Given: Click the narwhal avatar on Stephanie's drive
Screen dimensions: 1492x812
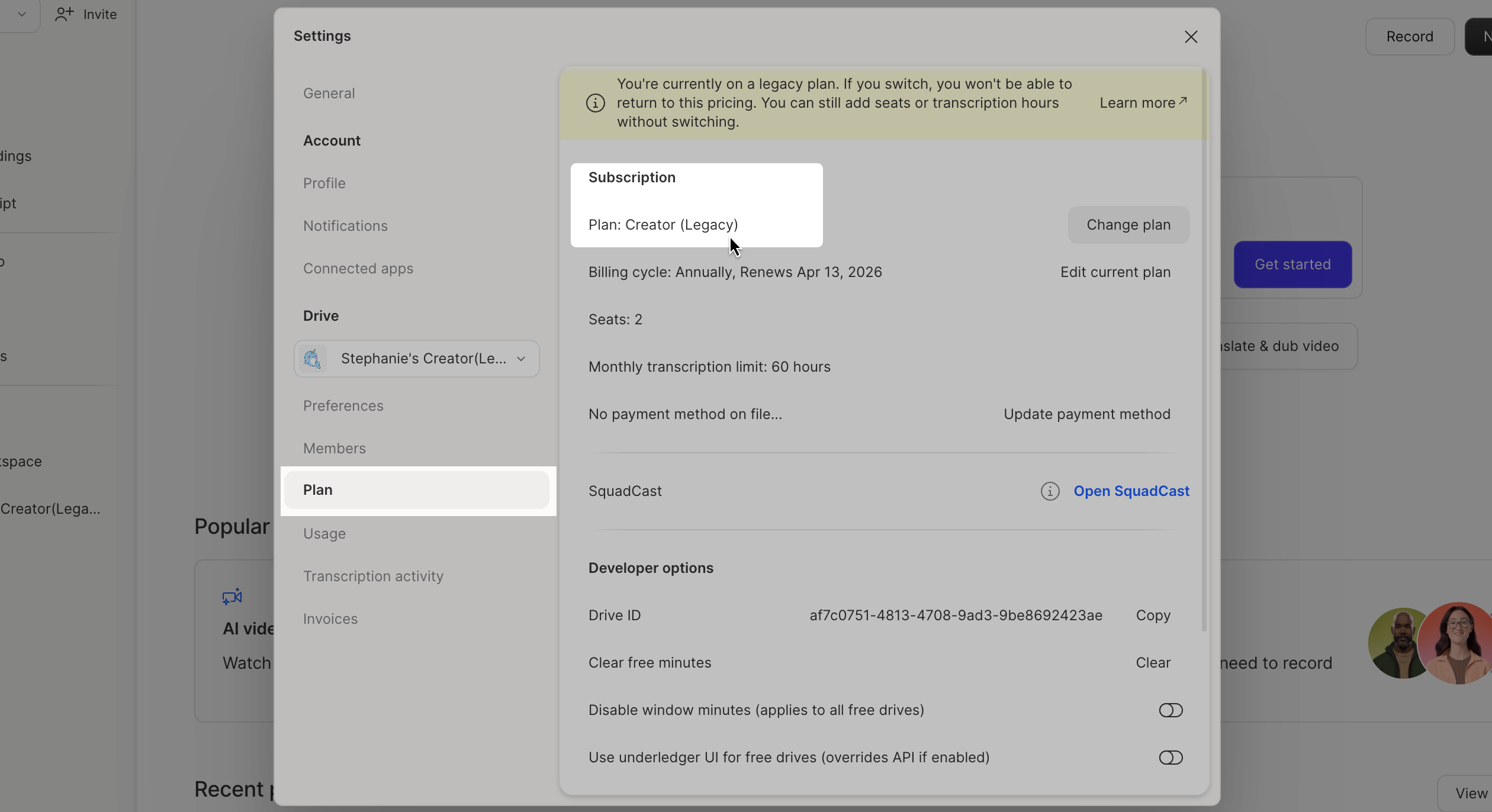Looking at the screenshot, I should (313, 358).
